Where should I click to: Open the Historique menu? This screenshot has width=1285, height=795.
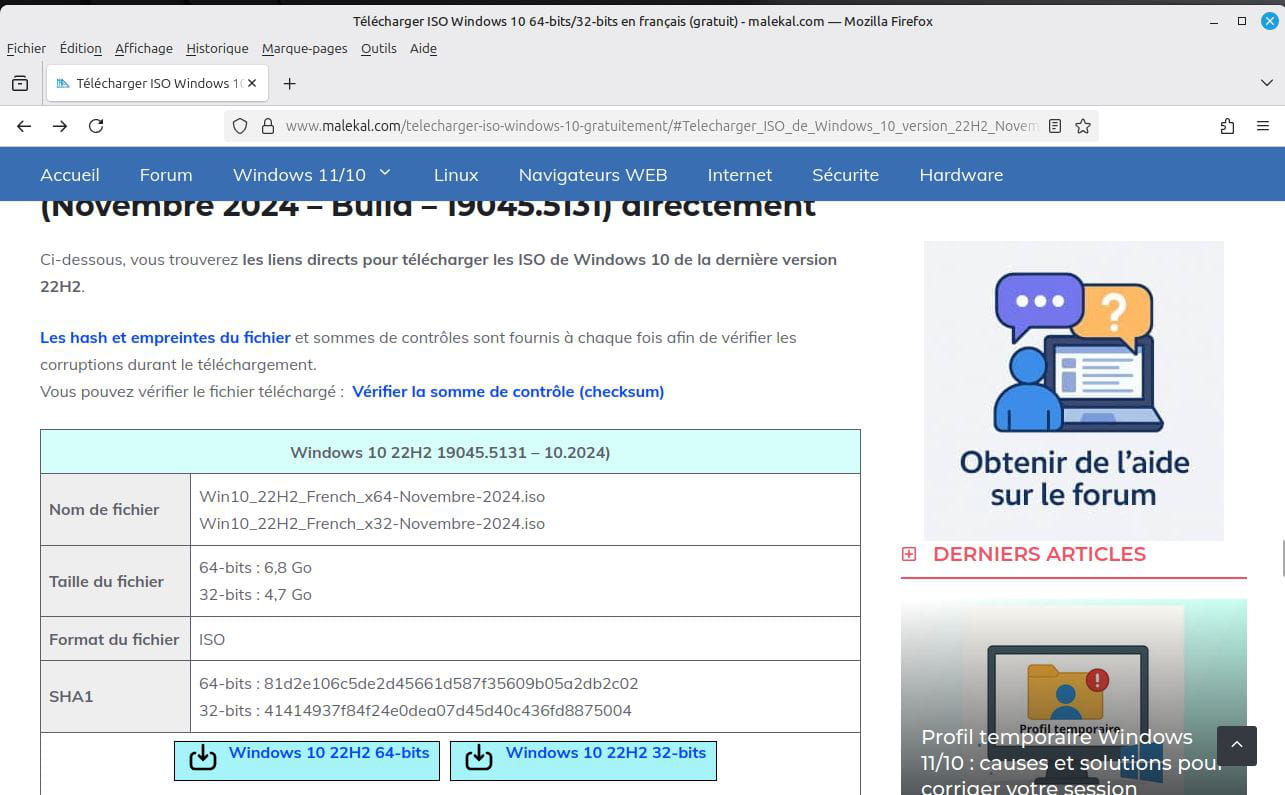click(217, 48)
